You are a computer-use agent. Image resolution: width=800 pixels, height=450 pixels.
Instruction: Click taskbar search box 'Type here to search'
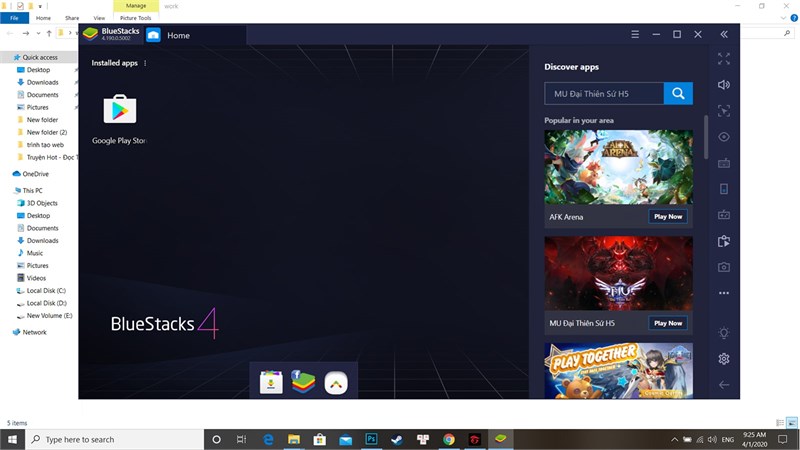114,439
